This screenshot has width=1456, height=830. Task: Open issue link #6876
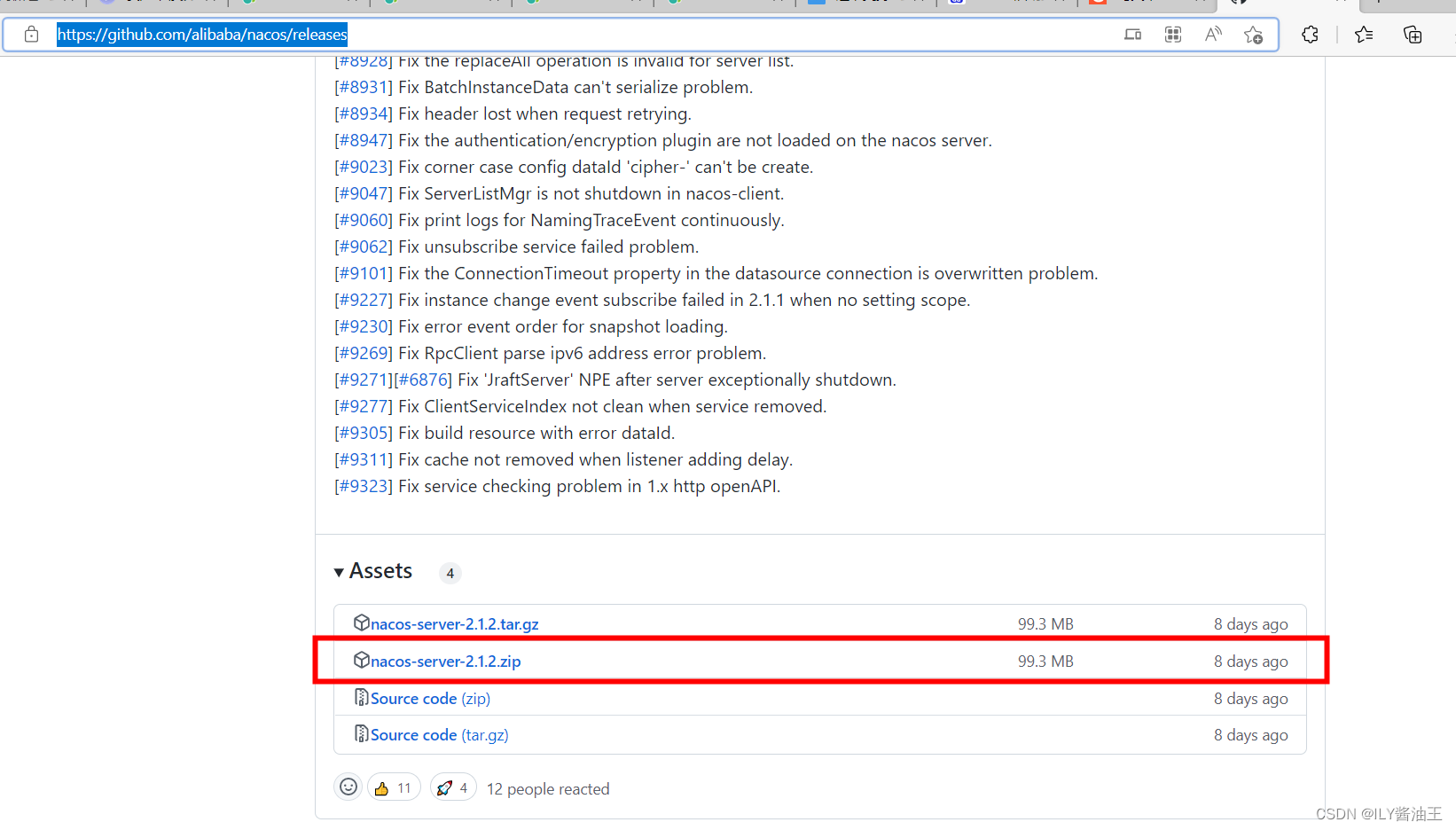pos(423,380)
